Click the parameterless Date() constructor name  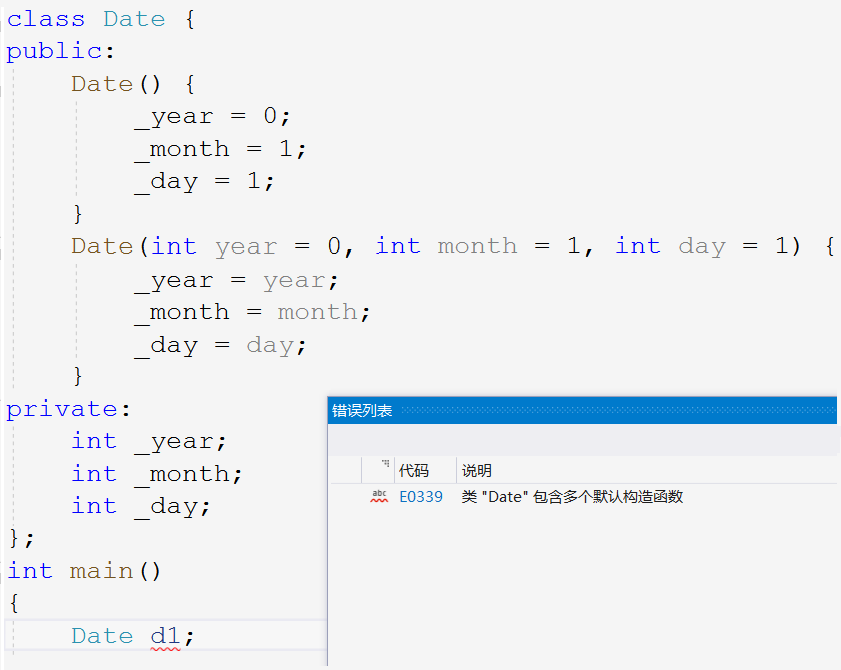[x=101, y=84]
